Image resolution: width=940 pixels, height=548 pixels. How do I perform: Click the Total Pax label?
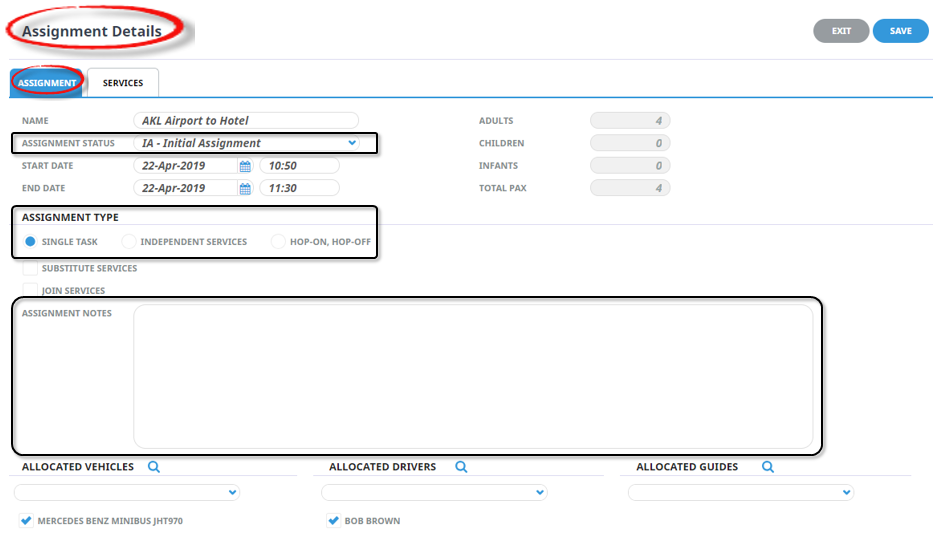click(x=502, y=188)
